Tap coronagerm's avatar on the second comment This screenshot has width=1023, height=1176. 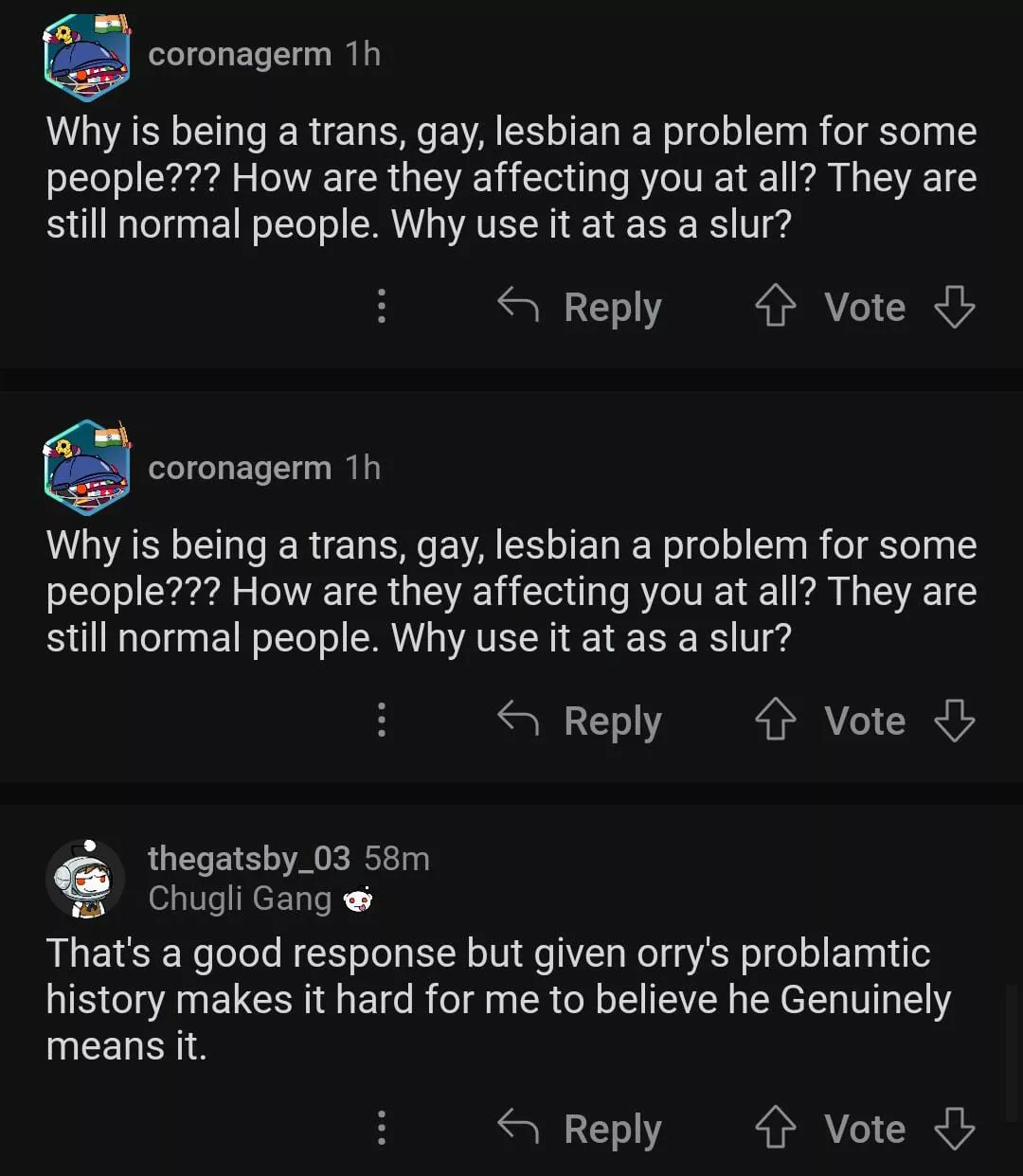(x=87, y=468)
